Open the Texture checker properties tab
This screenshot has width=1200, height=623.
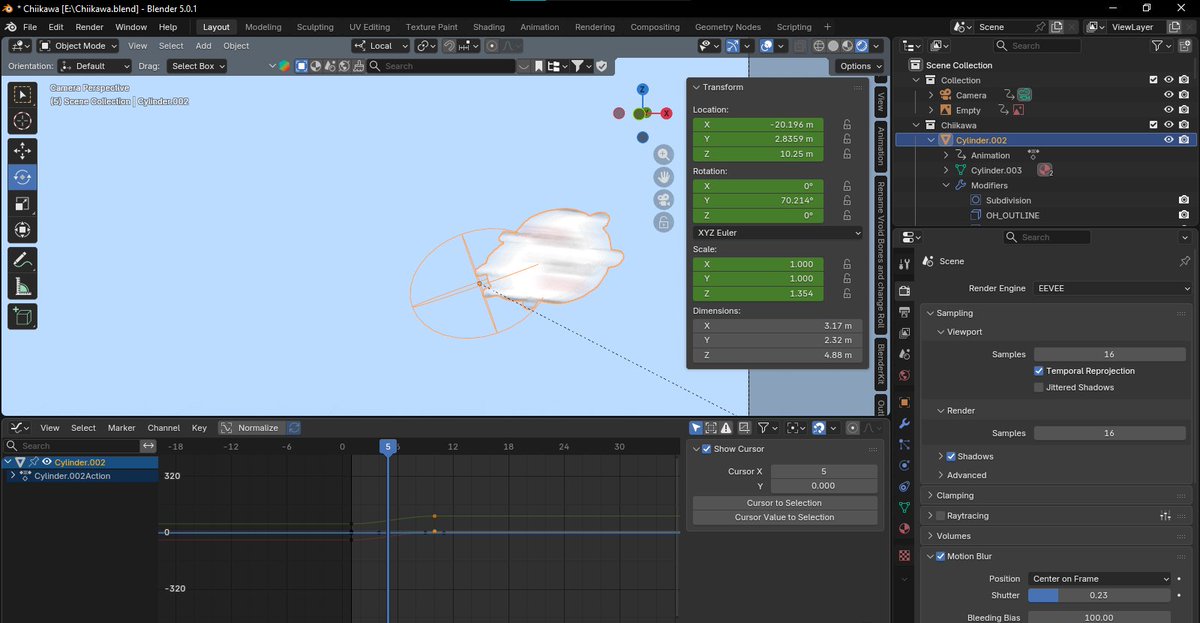(x=904, y=555)
